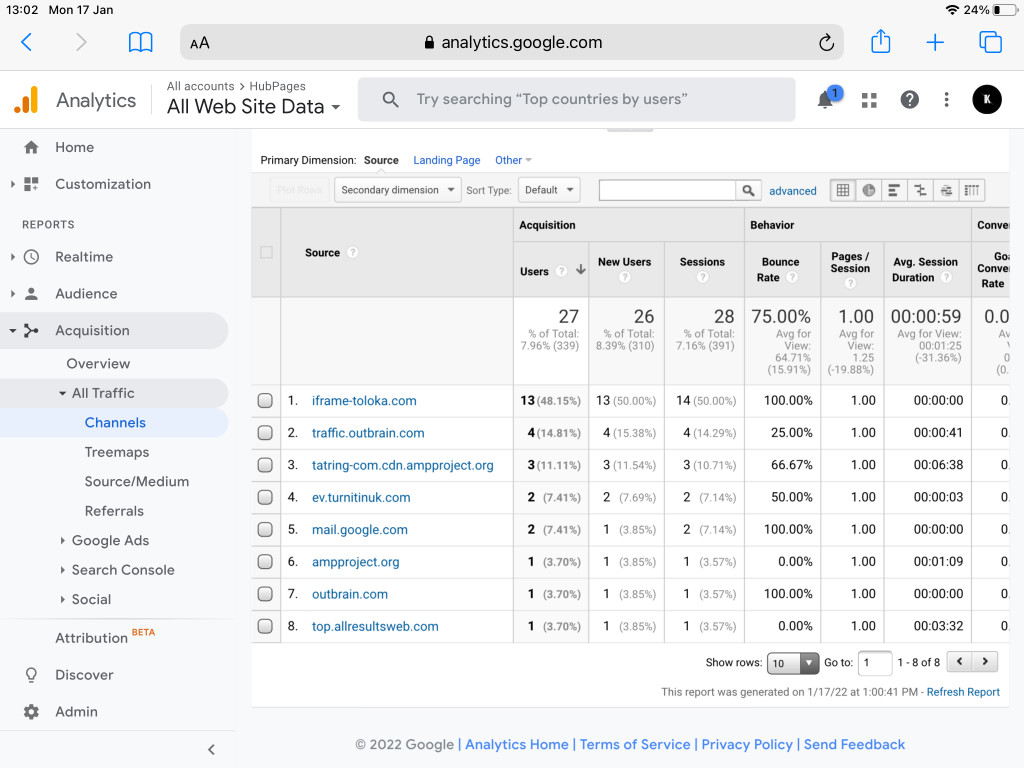Open Acquisition Overview in sidebar
Image resolution: width=1024 pixels, height=768 pixels.
coord(98,363)
